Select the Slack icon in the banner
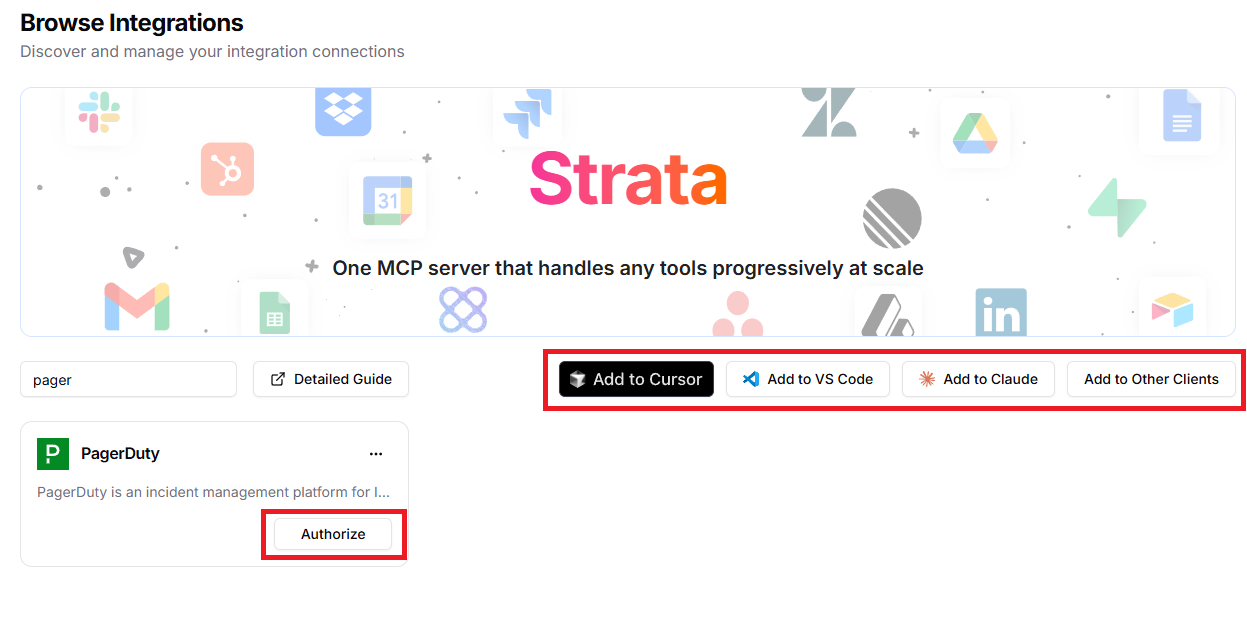This screenshot has width=1247, height=623. pyautogui.click(x=97, y=112)
